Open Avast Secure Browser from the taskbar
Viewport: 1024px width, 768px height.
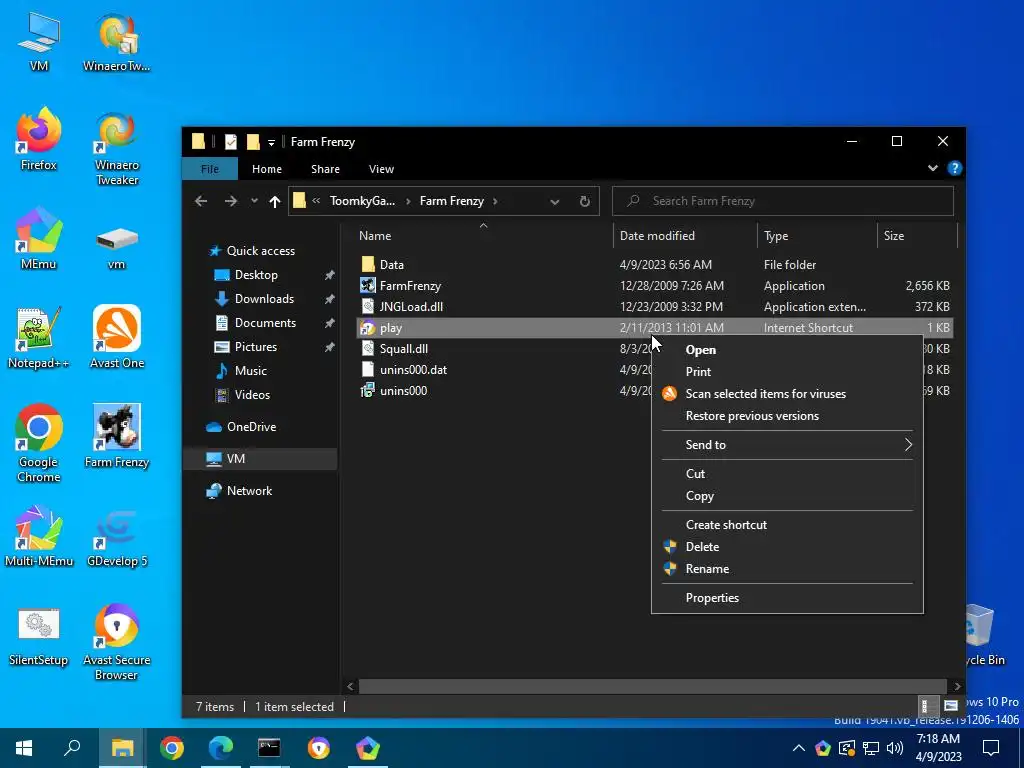[x=319, y=748]
